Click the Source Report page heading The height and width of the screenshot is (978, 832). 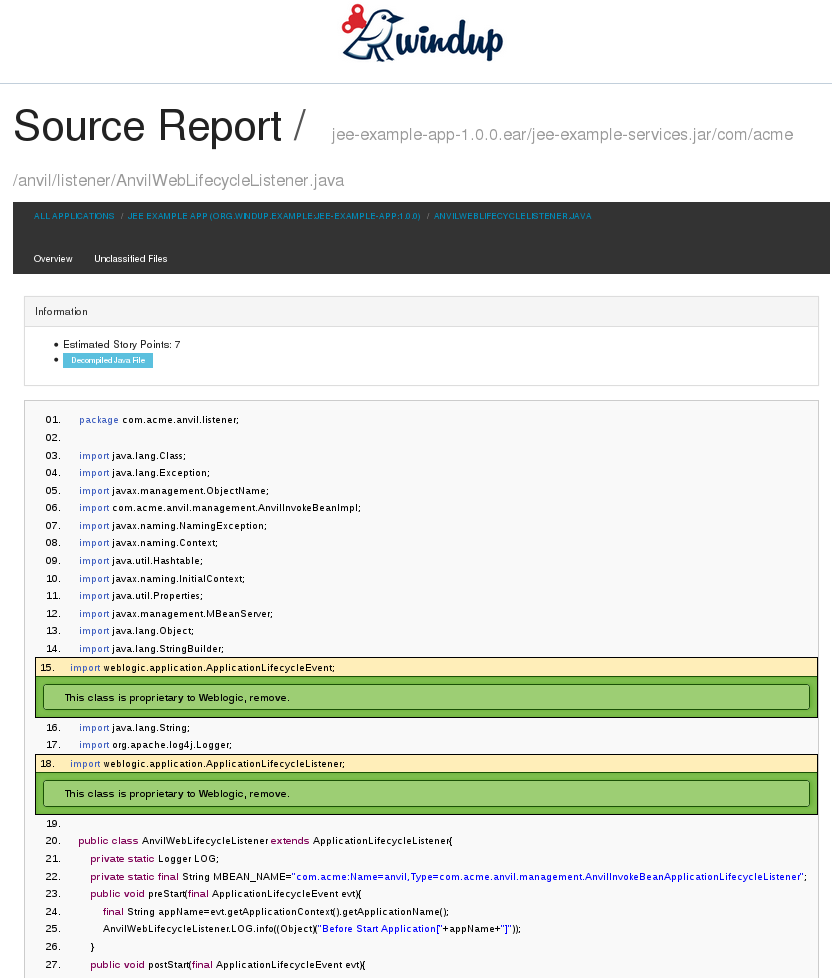click(x=147, y=127)
